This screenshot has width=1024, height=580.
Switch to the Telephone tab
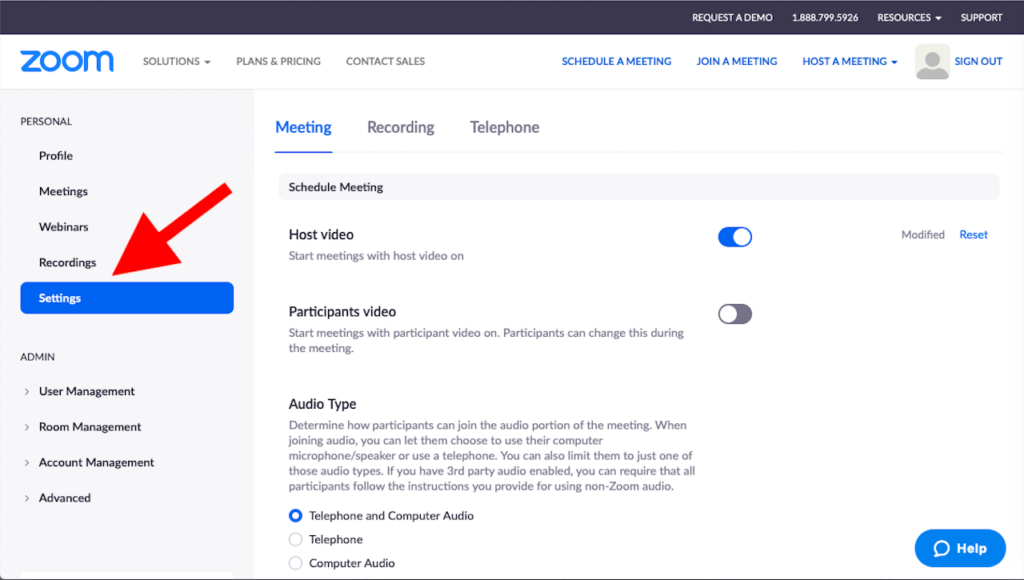(504, 127)
